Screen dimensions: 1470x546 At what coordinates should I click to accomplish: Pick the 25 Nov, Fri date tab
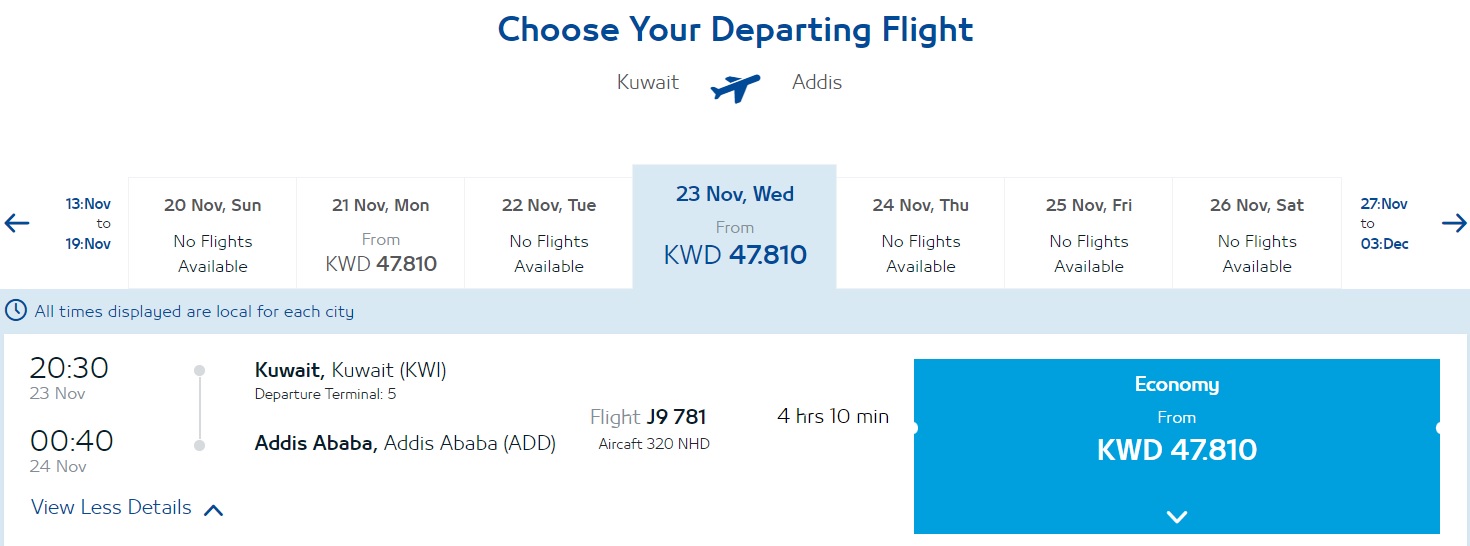(1089, 234)
